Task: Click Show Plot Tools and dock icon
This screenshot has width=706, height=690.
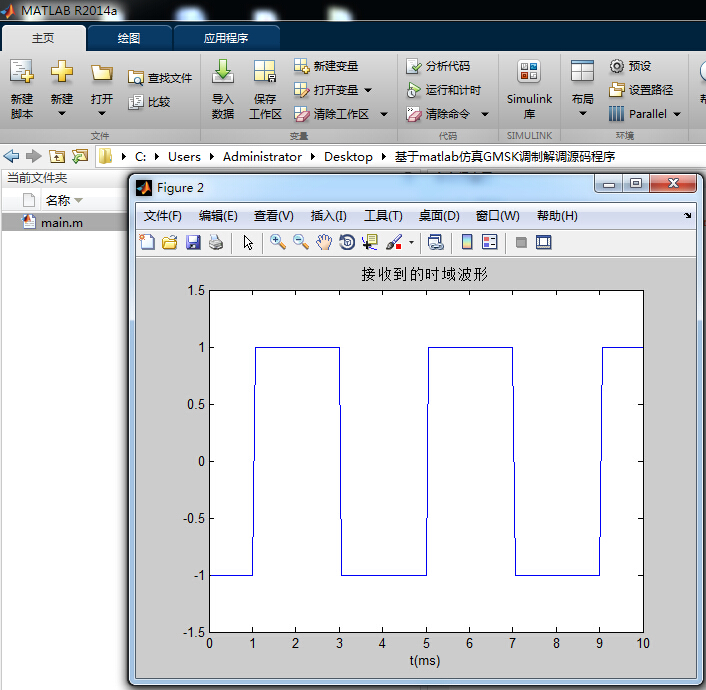Action: click(x=543, y=242)
